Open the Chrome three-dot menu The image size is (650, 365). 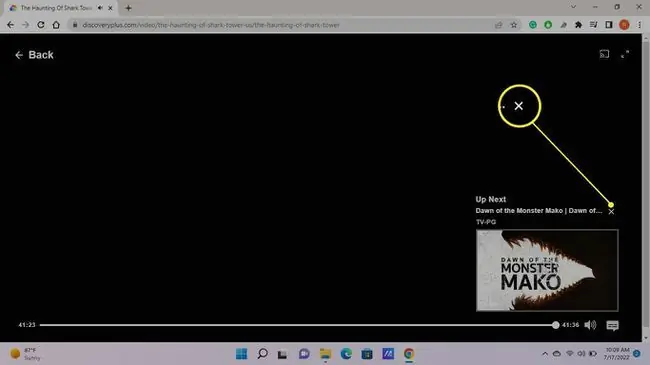point(640,25)
